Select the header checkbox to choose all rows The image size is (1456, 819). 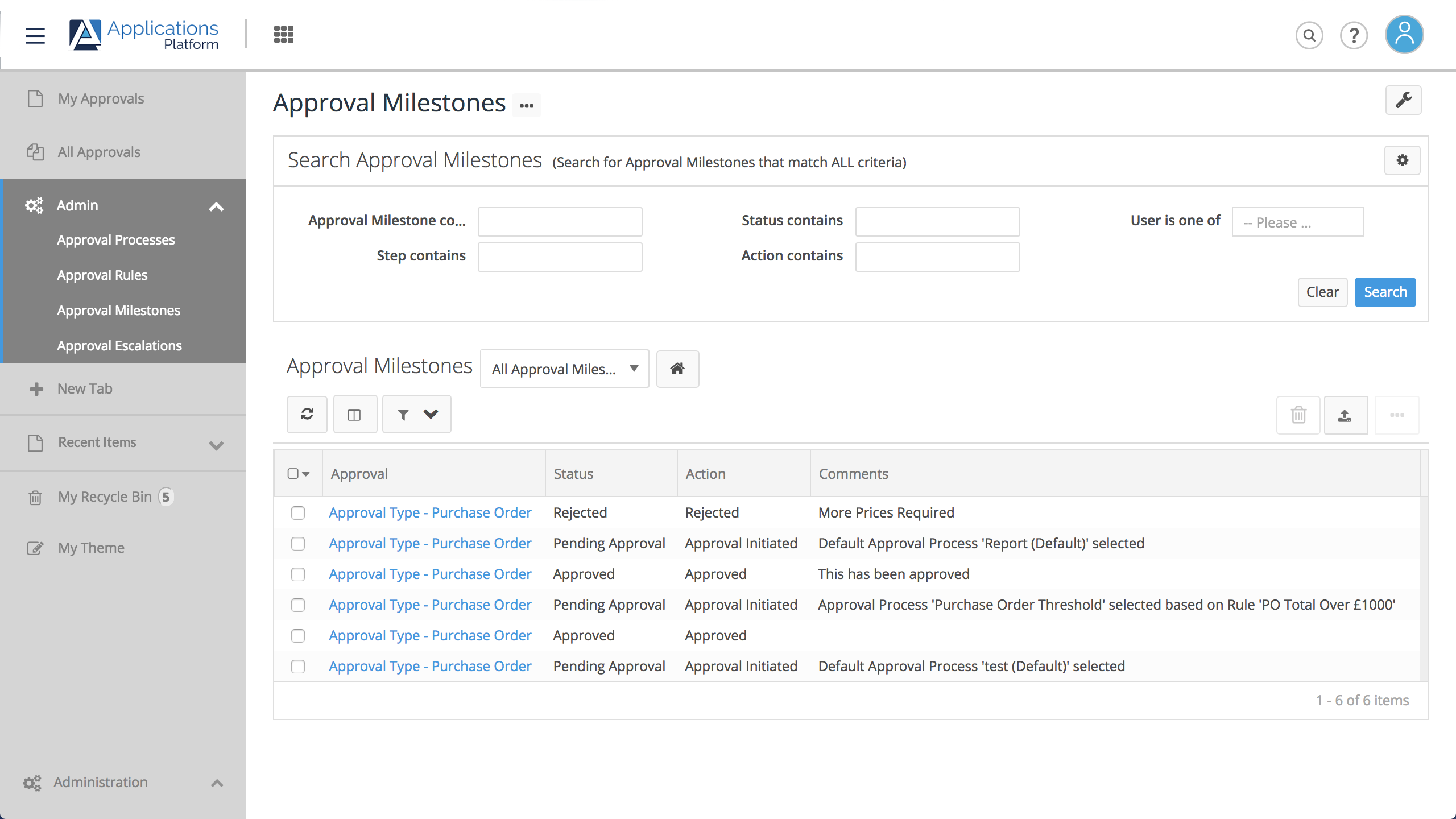(293, 473)
